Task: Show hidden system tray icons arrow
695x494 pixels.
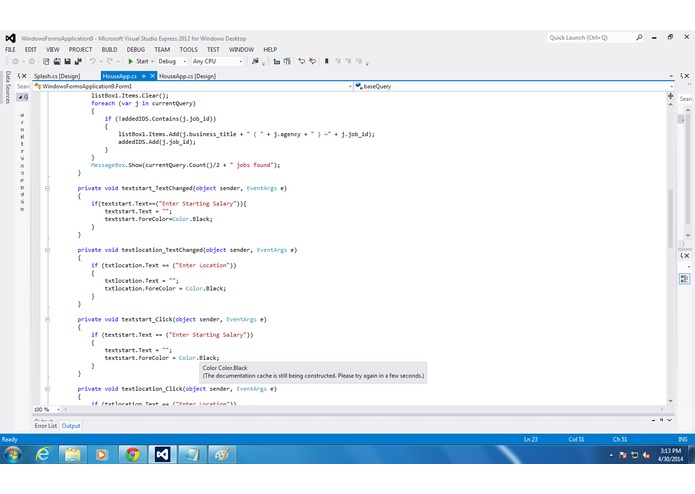Action: coord(611,455)
